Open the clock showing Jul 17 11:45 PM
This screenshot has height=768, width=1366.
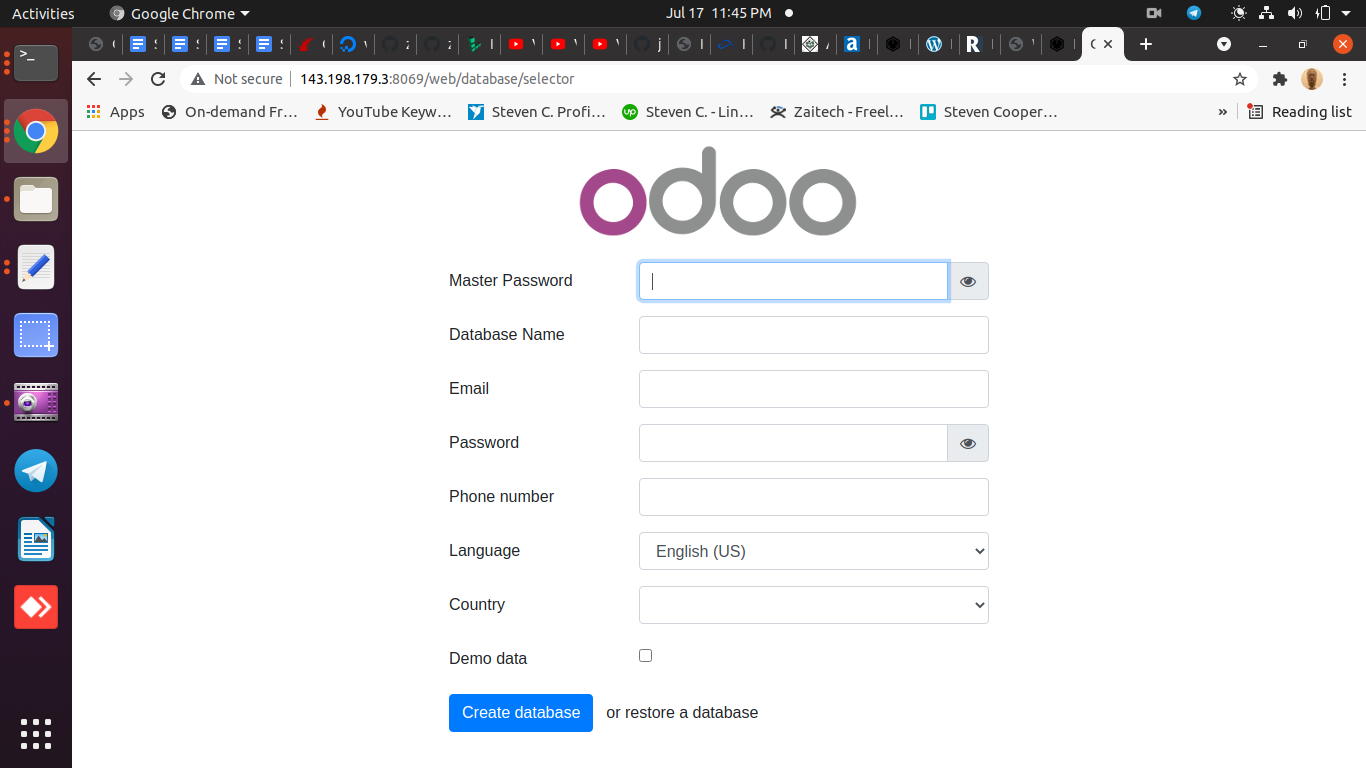(719, 13)
